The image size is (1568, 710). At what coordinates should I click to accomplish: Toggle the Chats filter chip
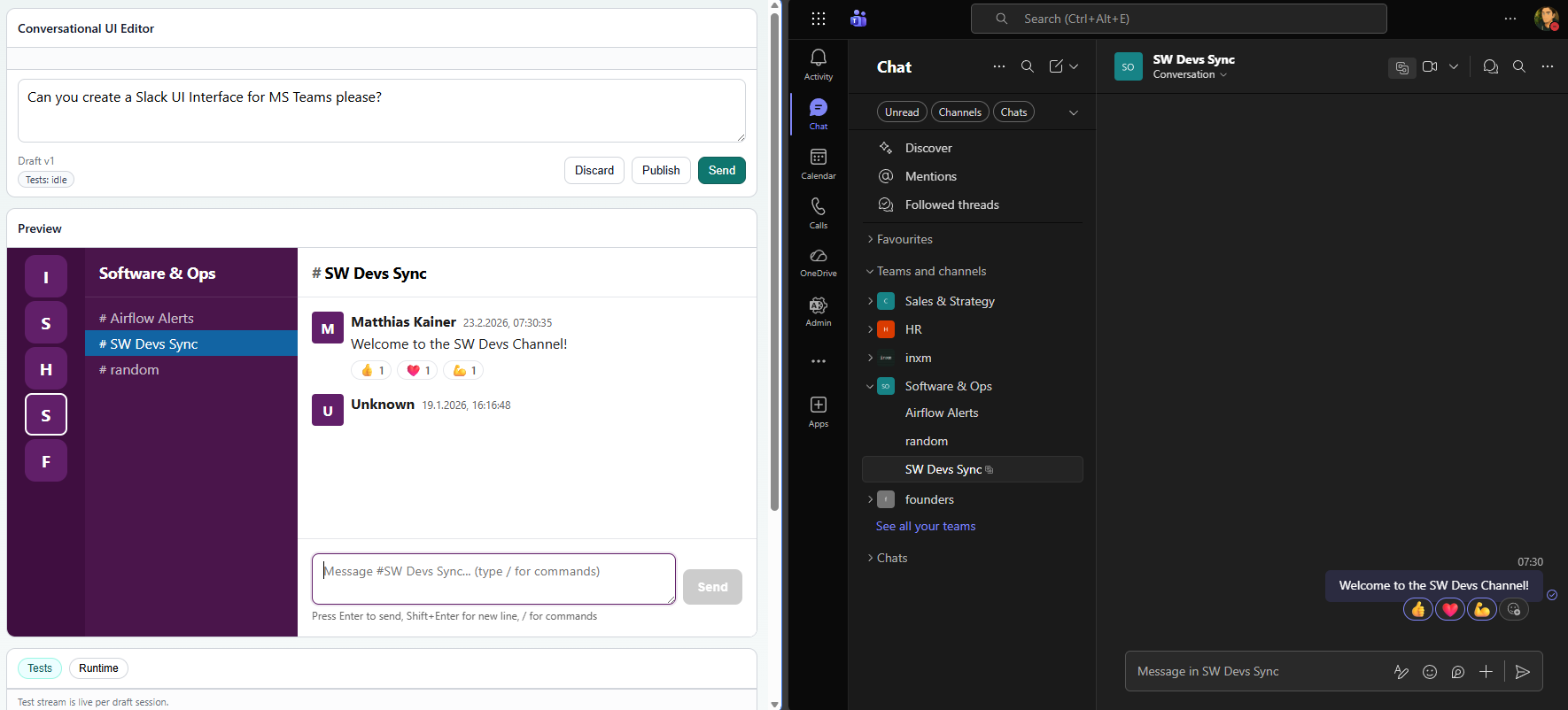[x=1013, y=112]
